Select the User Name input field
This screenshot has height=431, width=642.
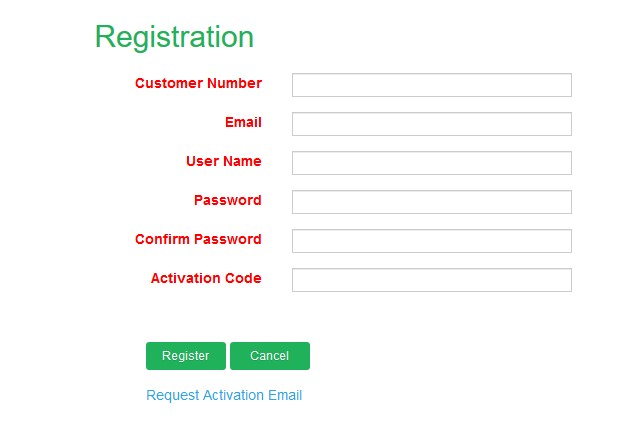pos(431,163)
